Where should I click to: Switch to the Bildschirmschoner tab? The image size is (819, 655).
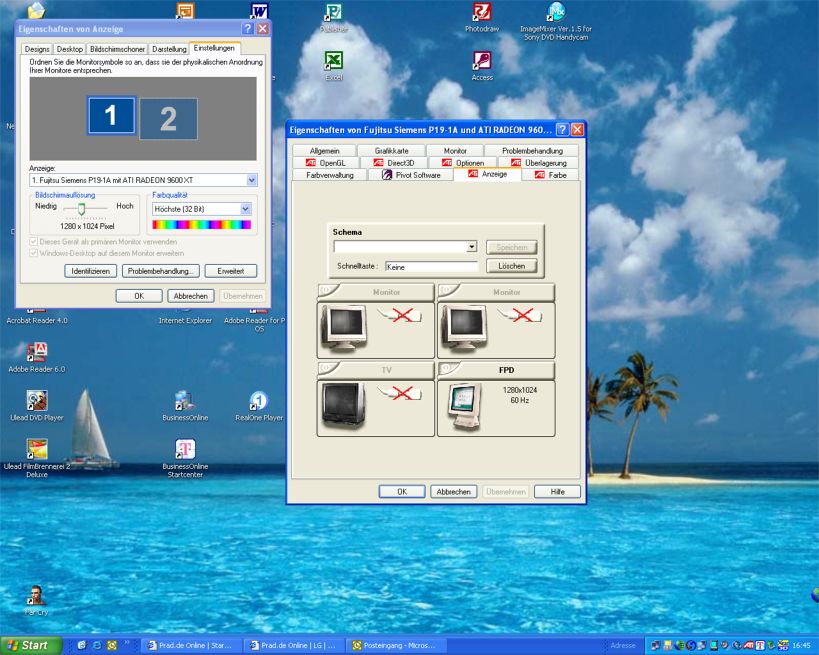click(x=117, y=49)
